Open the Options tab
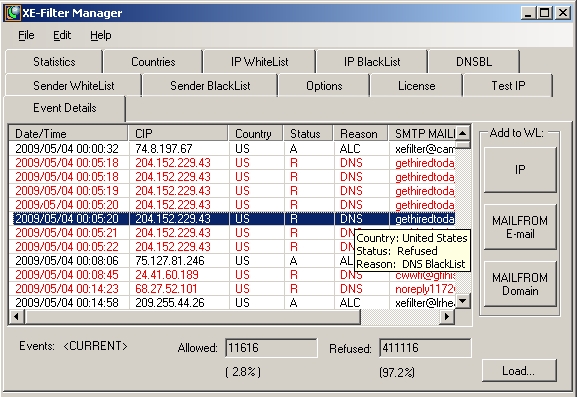The image size is (577, 397). tap(324, 86)
